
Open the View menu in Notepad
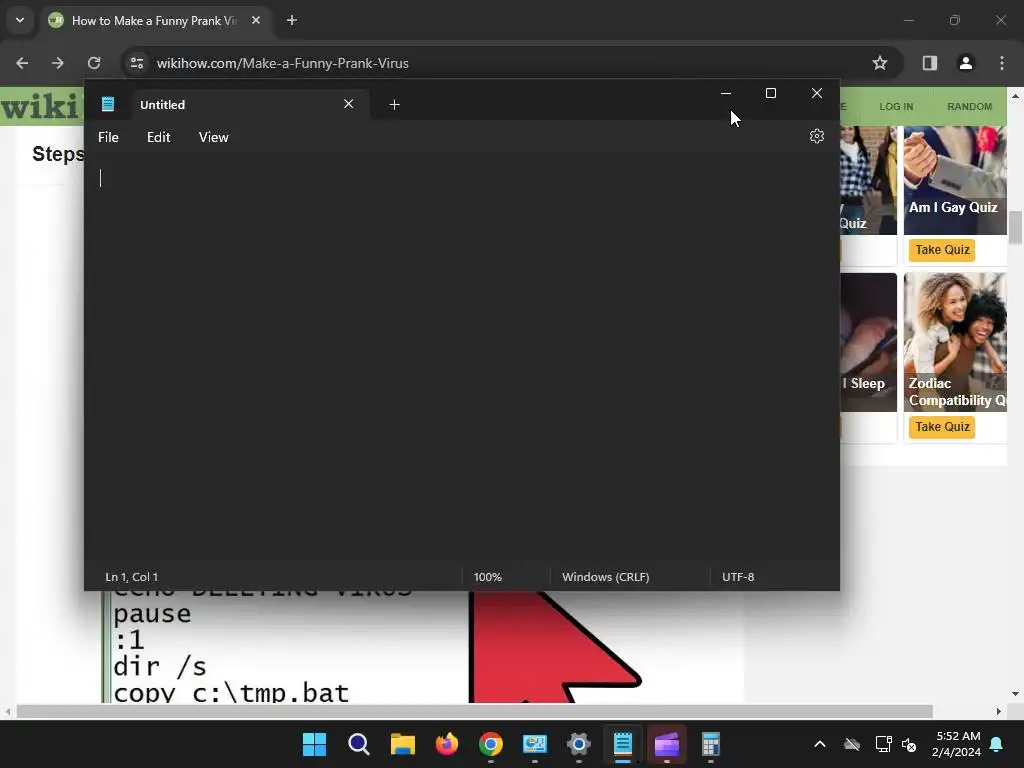tap(214, 137)
